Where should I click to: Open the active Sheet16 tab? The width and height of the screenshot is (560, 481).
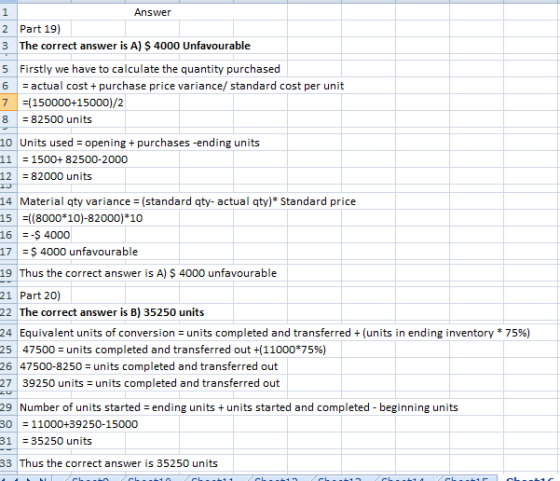pos(530,479)
